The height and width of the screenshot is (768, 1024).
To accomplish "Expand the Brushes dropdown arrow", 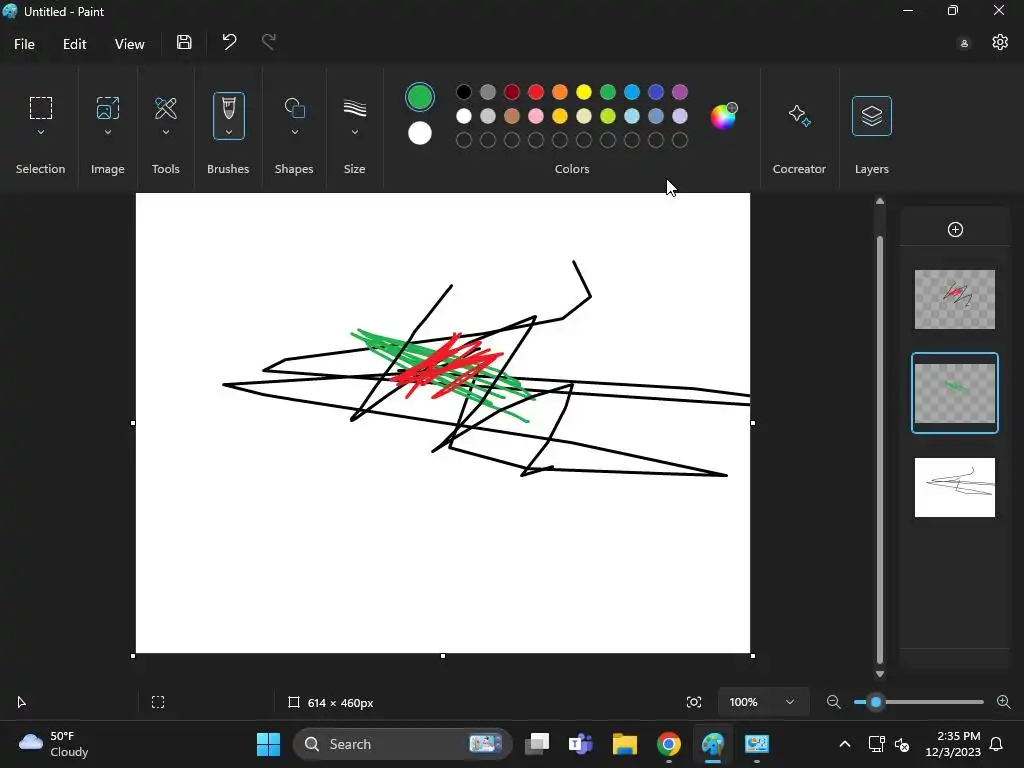I will 229,132.
